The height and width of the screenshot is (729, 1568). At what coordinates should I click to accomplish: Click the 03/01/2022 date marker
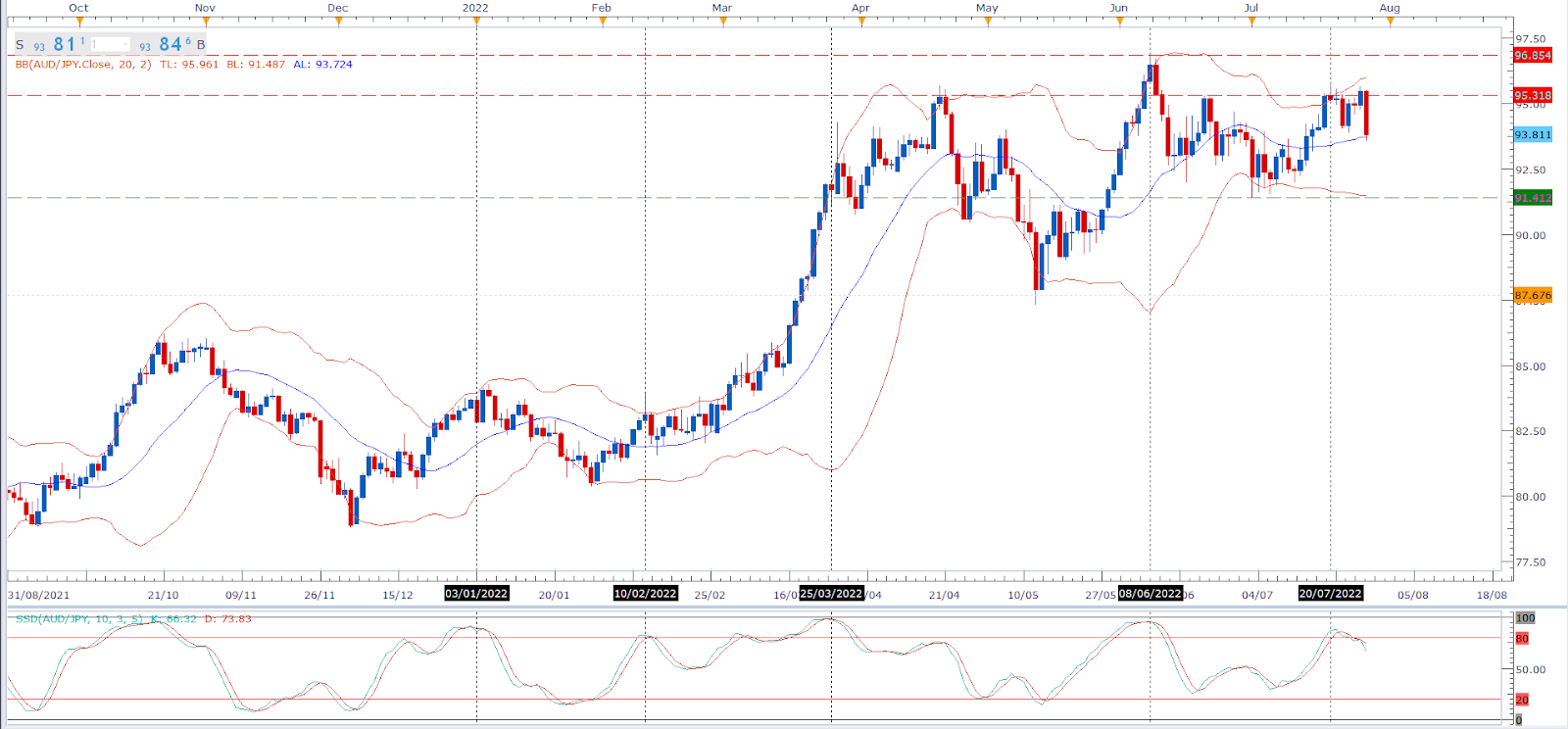pos(476,594)
